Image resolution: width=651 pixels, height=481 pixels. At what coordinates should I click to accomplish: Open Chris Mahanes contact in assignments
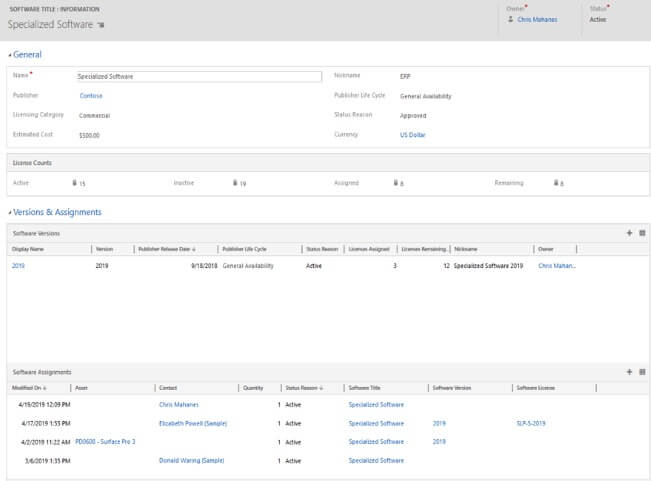coord(179,405)
